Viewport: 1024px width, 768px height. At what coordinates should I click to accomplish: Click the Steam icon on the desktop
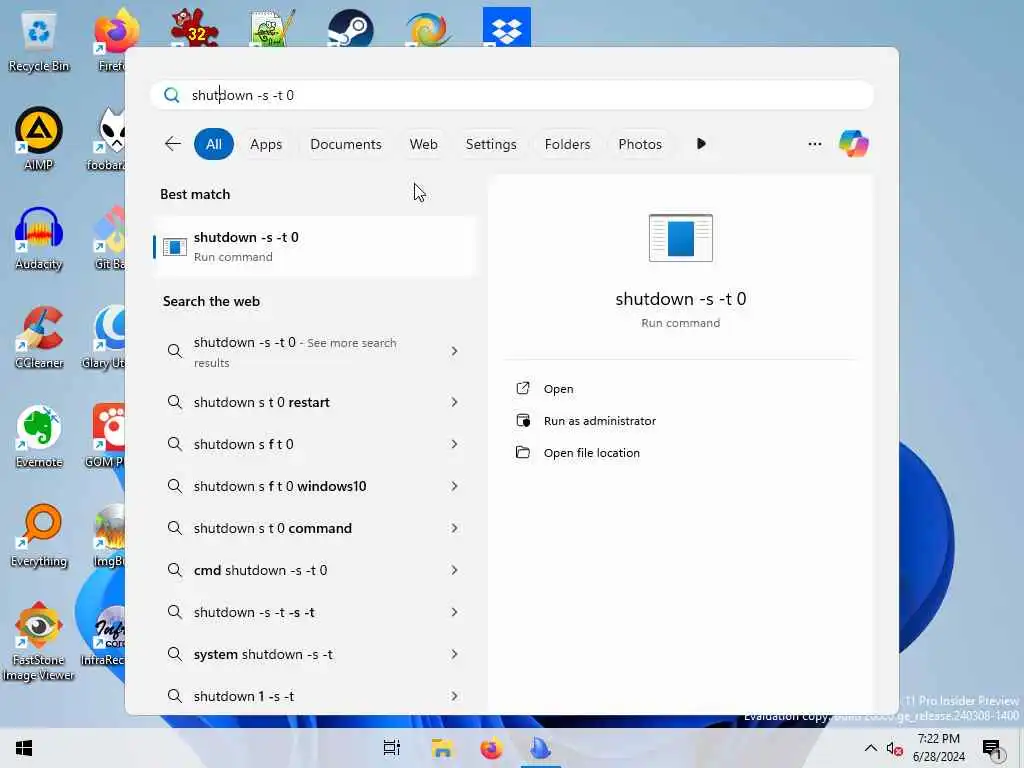[x=351, y=27]
